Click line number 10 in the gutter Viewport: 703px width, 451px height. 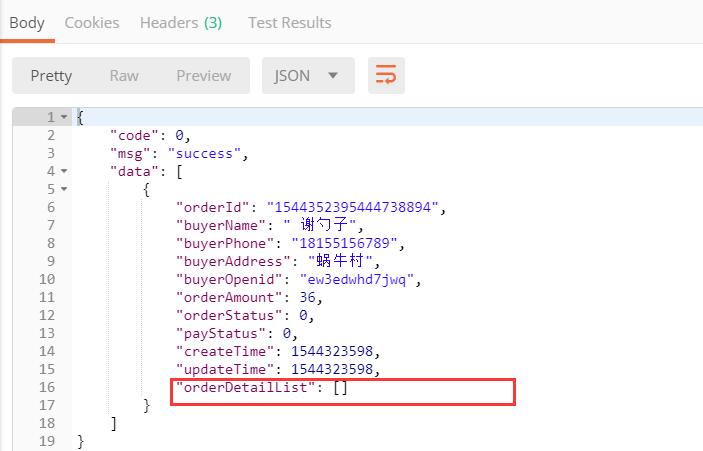tap(47, 279)
